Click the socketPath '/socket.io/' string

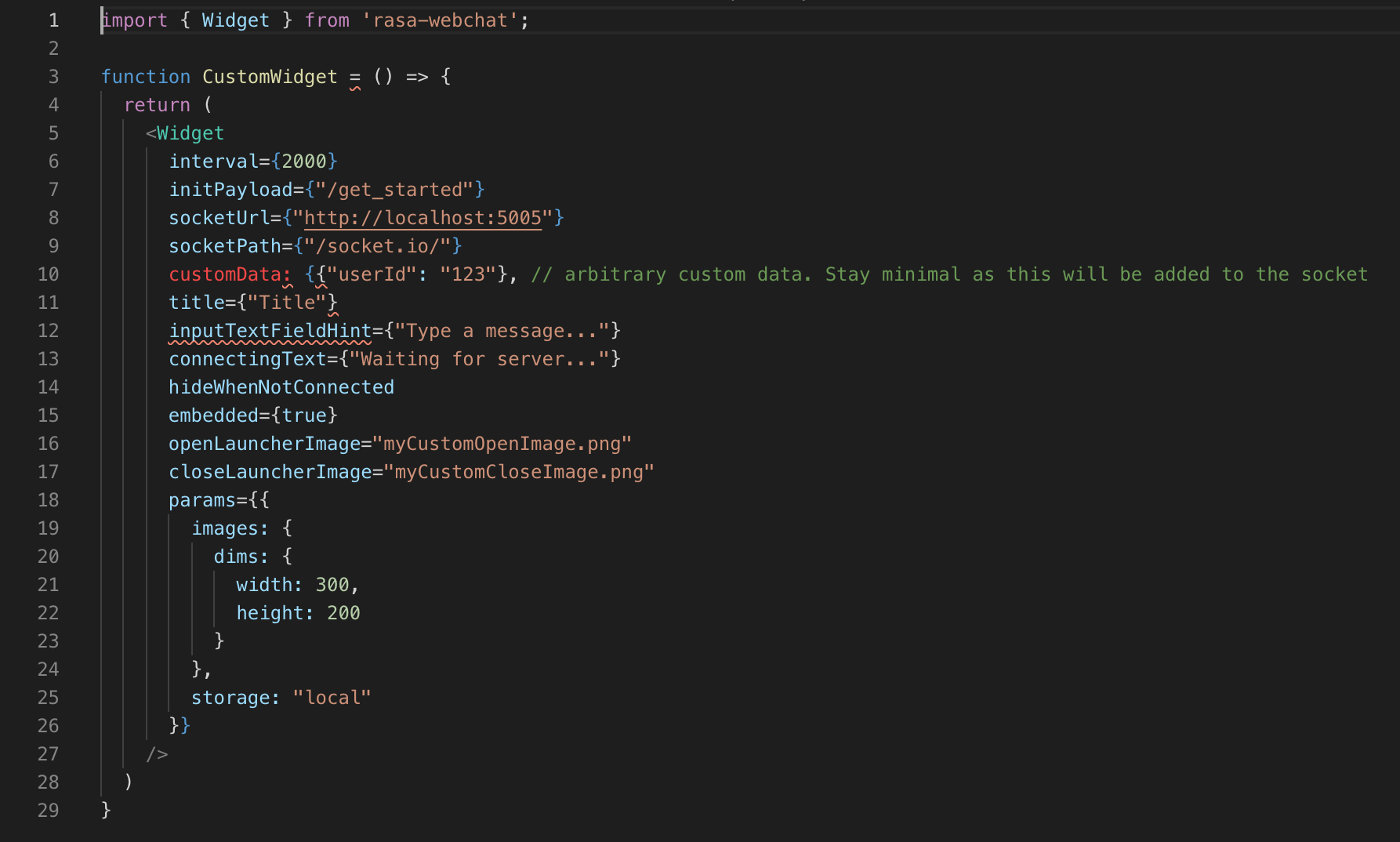379,245
